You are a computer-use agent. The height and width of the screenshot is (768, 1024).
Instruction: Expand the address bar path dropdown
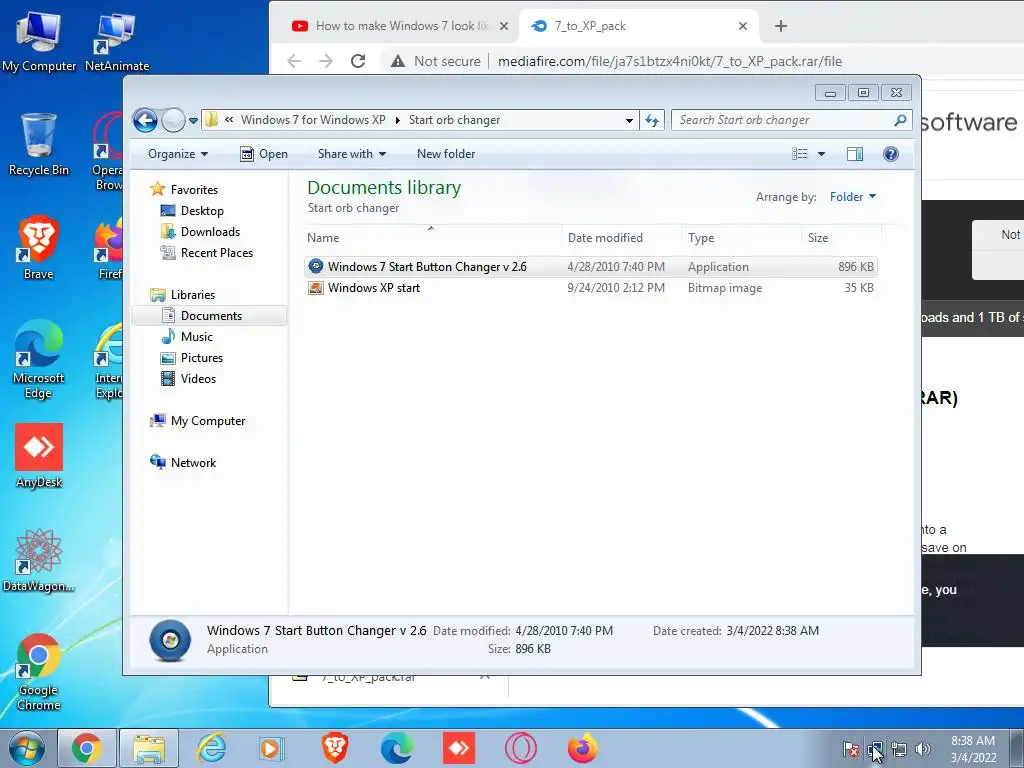(x=629, y=120)
